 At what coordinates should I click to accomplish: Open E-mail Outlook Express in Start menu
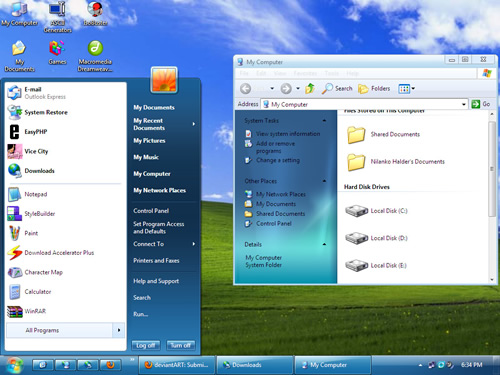[66, 93]
